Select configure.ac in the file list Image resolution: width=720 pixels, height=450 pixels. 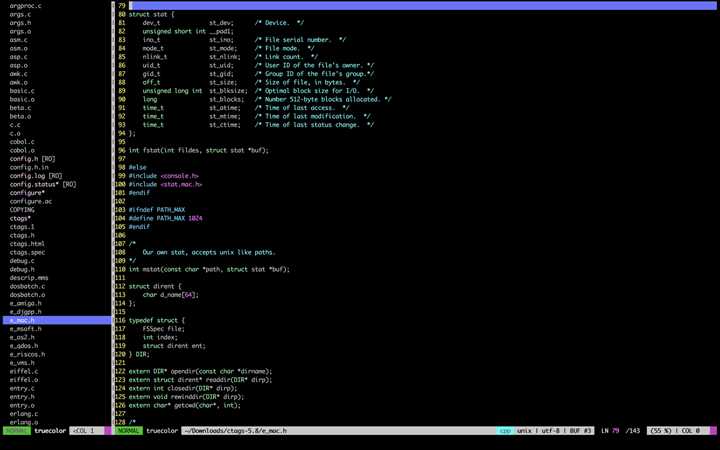31,201
